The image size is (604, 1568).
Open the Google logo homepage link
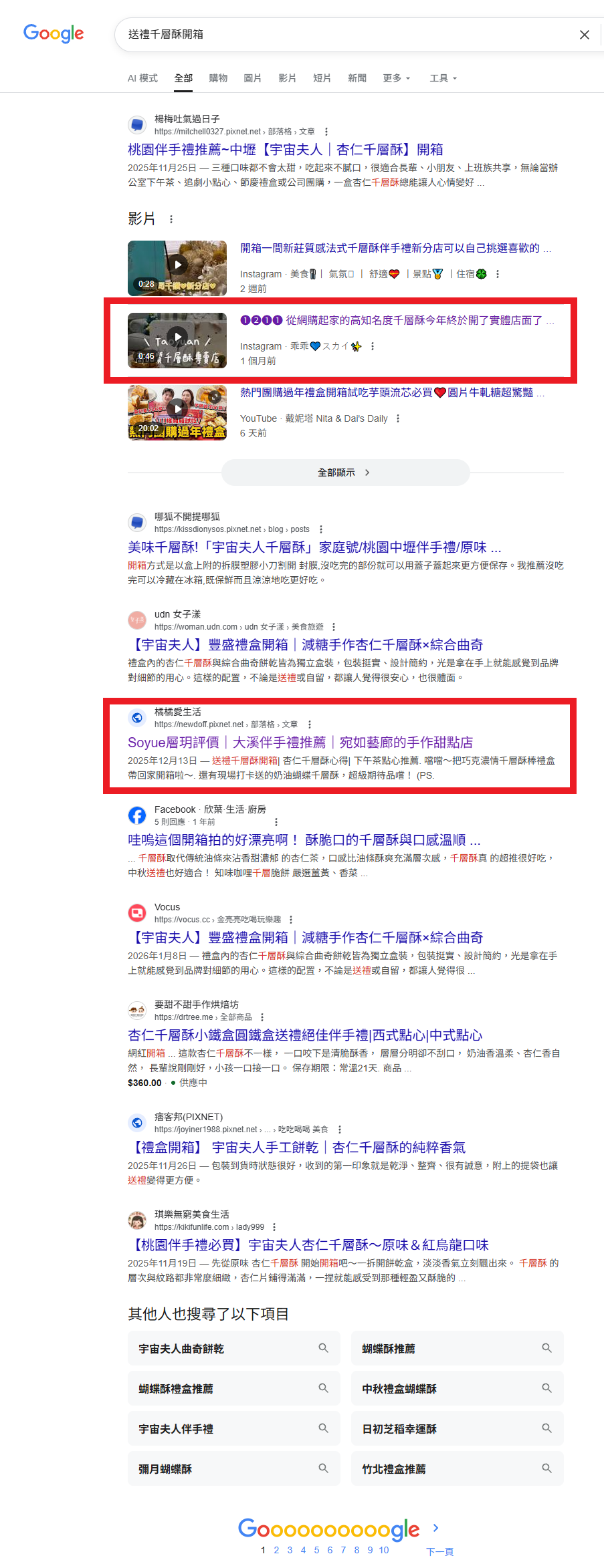(54, 33)
